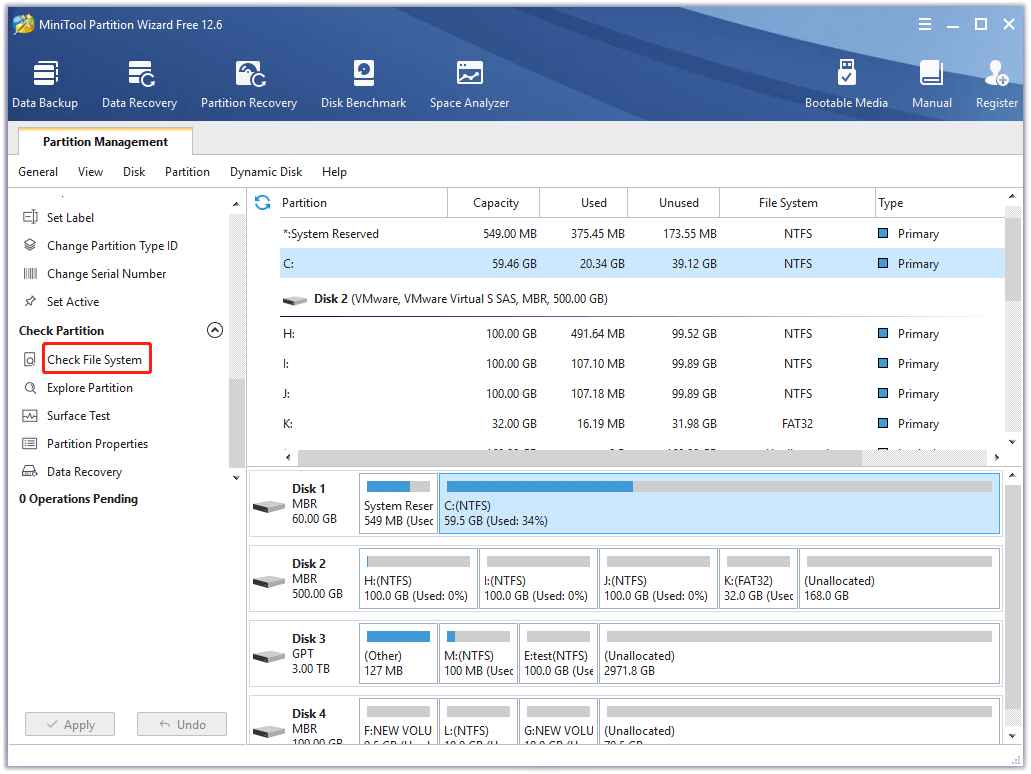Click the Apply button
1031x774 pixels.
point(70,724)
